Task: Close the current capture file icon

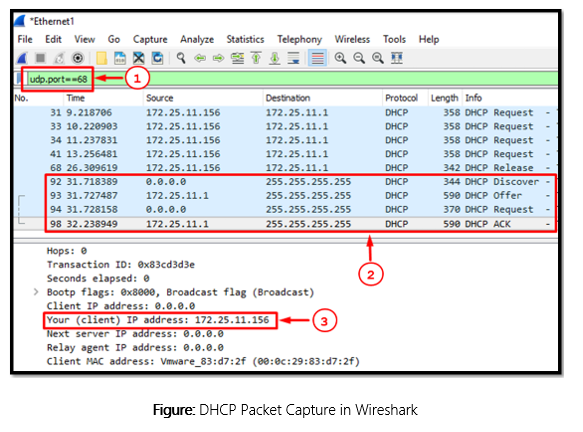Action: (x=139, y=58)
